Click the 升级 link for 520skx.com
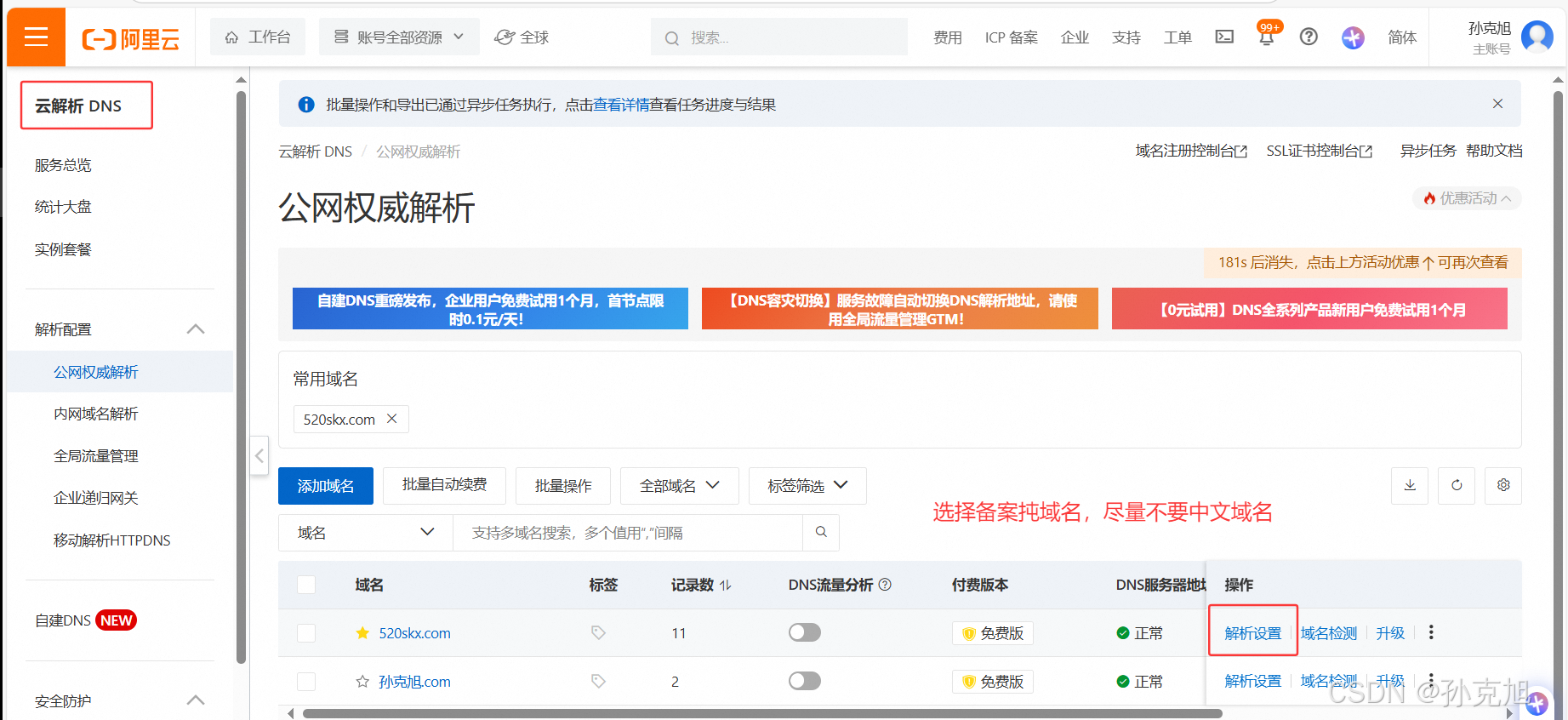1568x720 pixels. 1390,632
